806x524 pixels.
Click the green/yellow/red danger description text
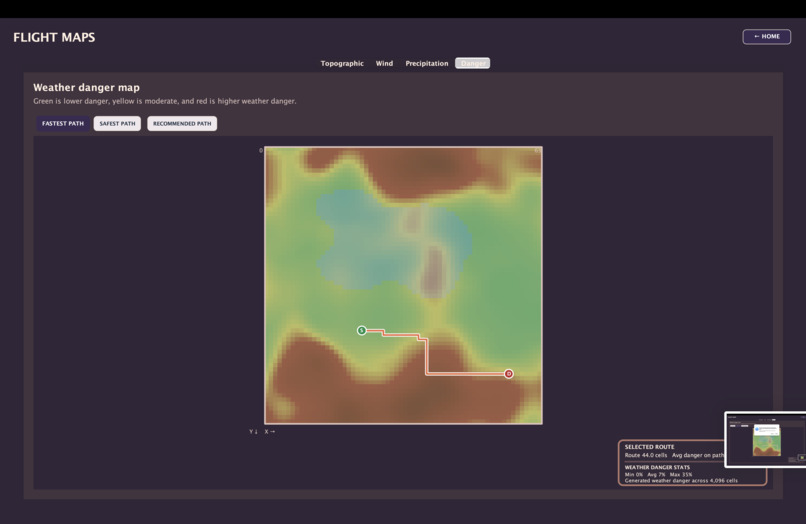pyautogui.click(x=164, y=101)
